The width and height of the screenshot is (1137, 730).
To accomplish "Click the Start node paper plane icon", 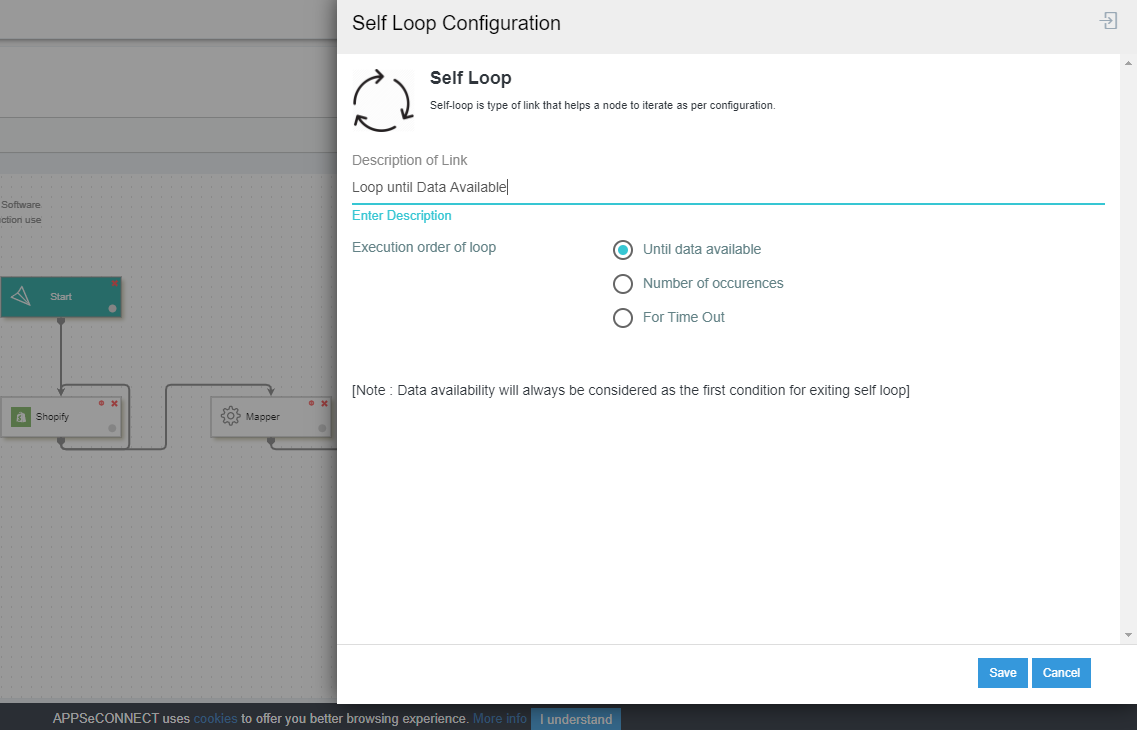I will tap(22, 297).
